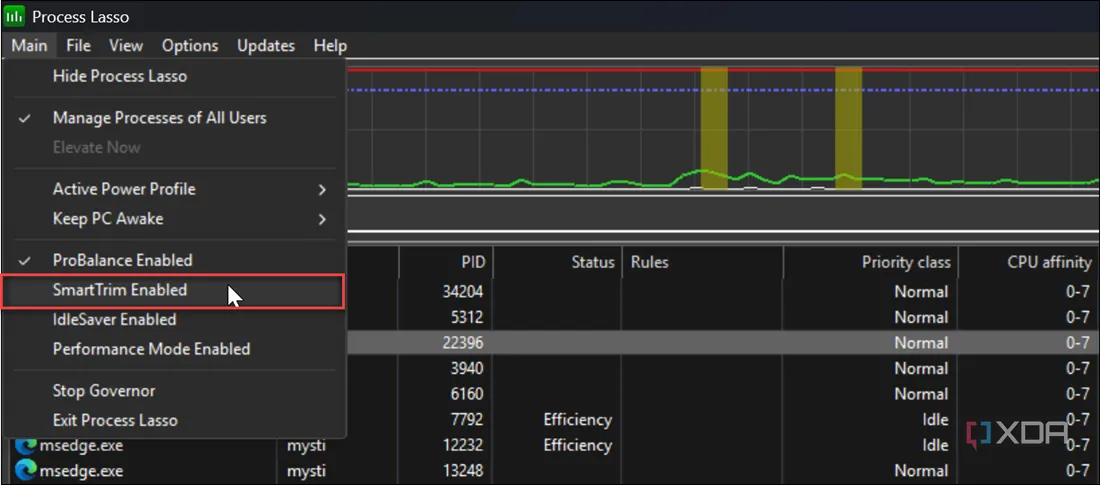This screenshot has height=485, width=1100.
Task: Click Normal priority for PID 13248
Action: point(921,471)
